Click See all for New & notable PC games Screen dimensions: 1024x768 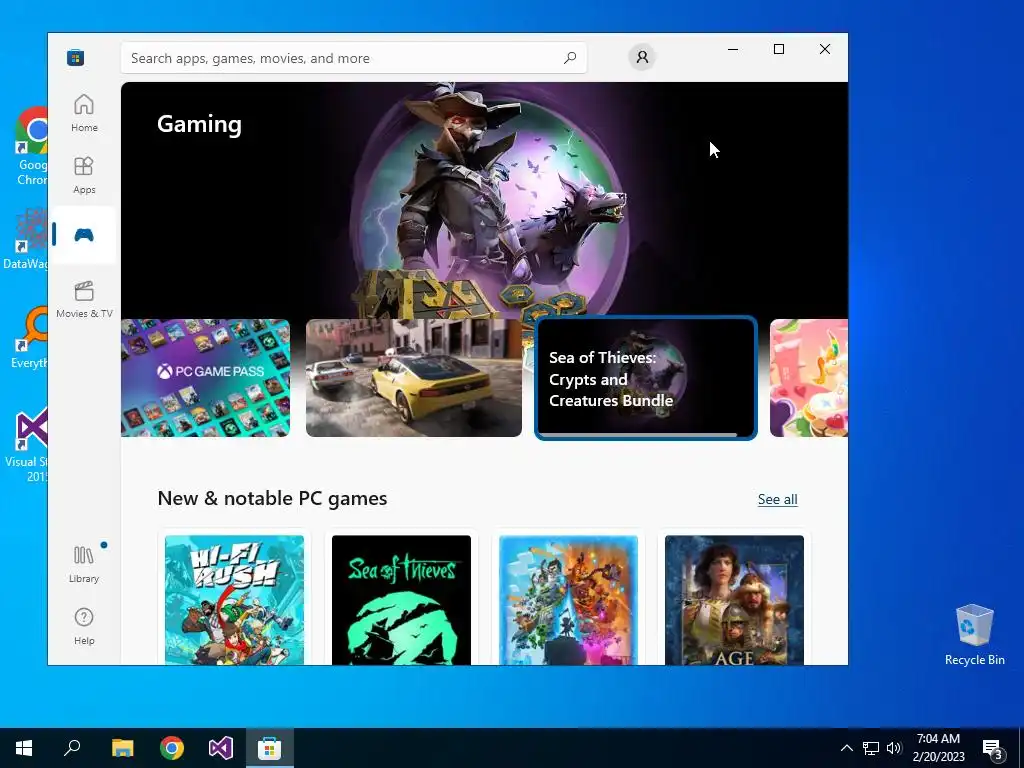click(777, 500)
